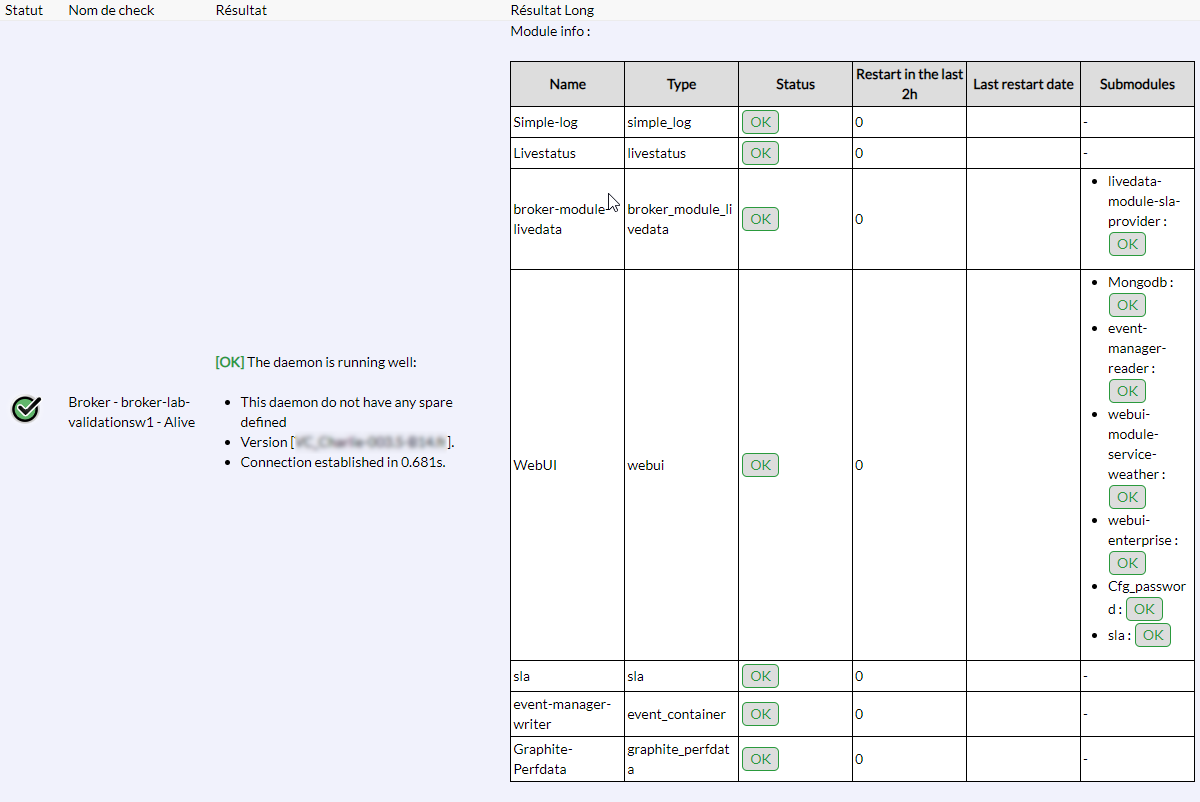Click OK badge beside Cfg_password submodule
This screenshot has width=1200, height=802.
point(1144,609)
